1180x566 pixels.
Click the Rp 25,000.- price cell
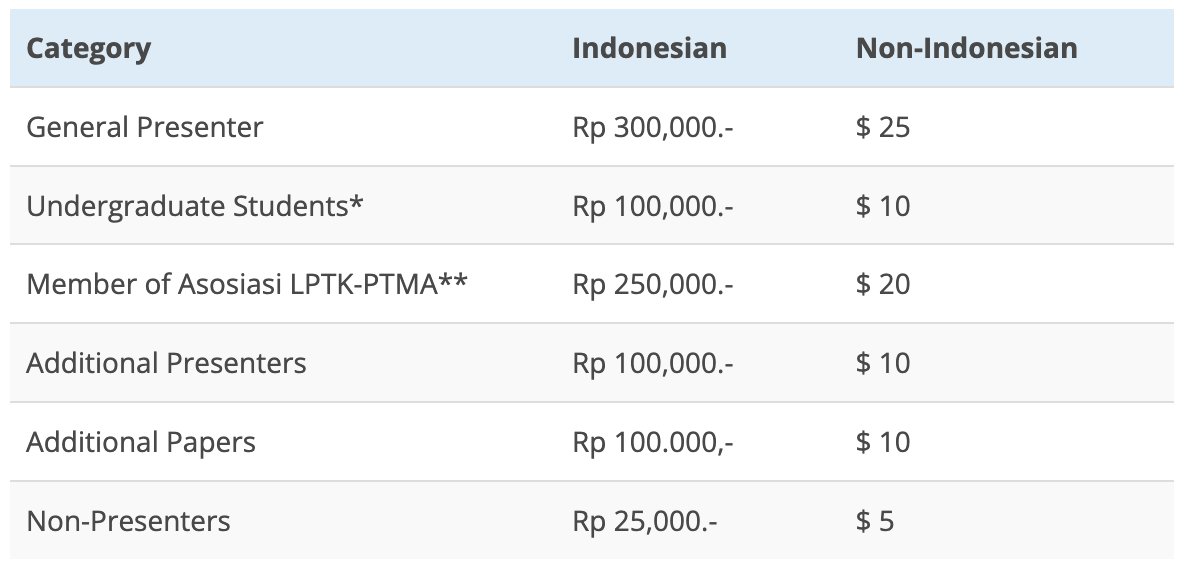pyautogui.click(x=645, y=521)
